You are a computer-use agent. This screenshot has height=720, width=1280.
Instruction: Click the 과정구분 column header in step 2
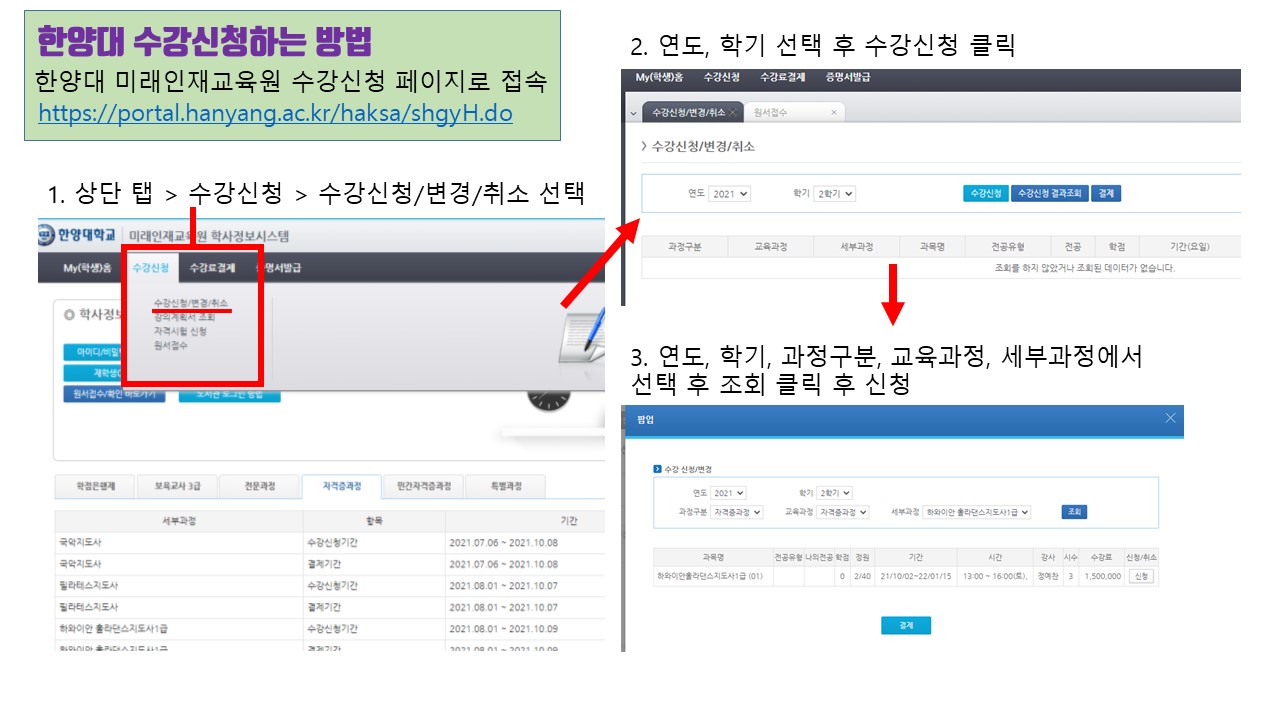pos(684,246)
